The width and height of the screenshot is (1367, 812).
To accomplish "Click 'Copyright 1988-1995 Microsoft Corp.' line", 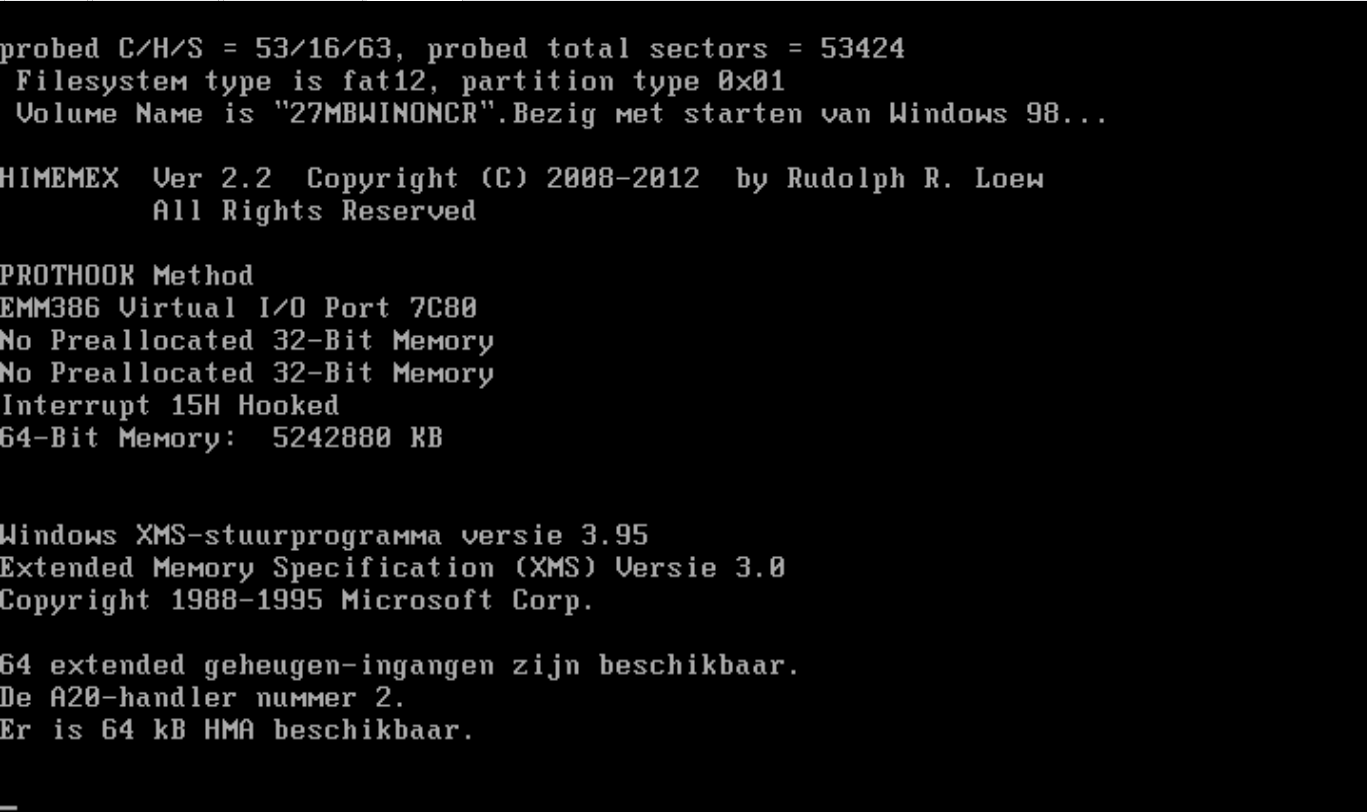I will coord(297,600).
